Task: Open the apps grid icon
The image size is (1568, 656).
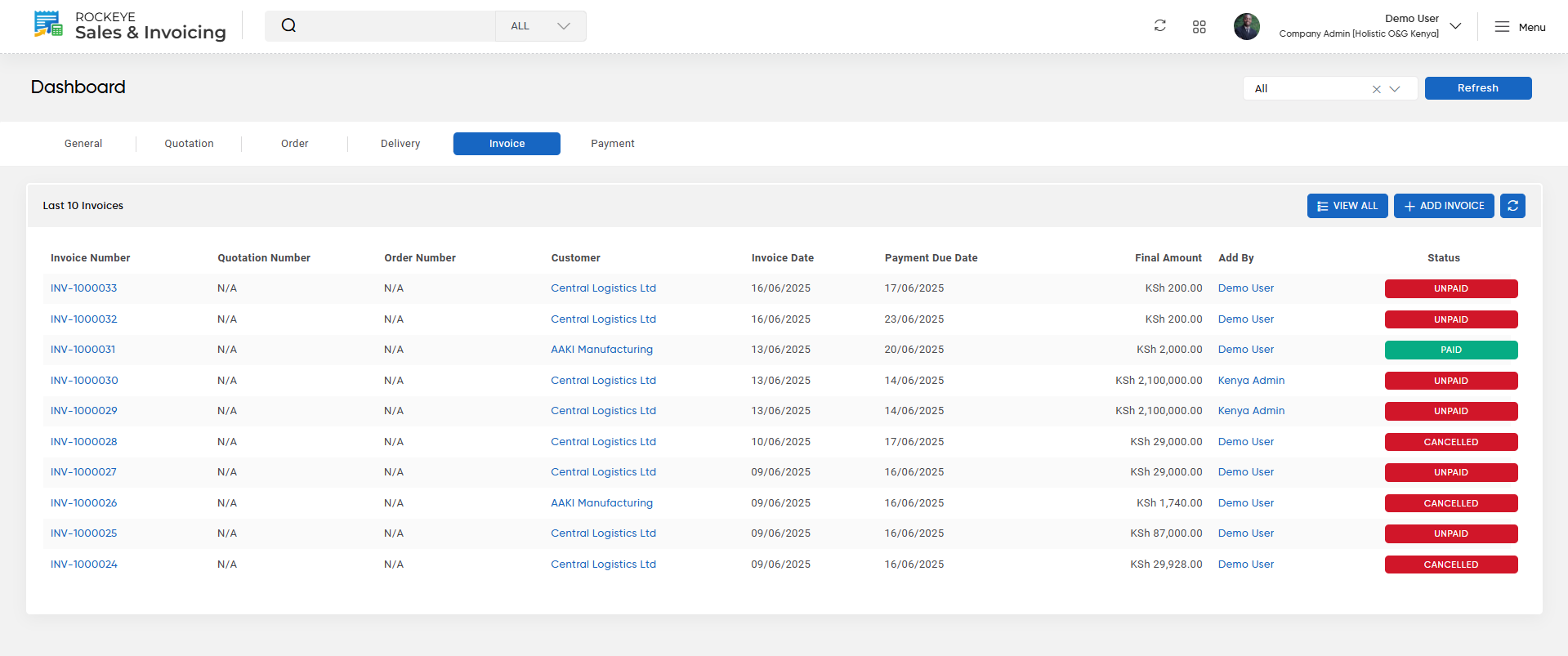Action: tap(1199, 27)
